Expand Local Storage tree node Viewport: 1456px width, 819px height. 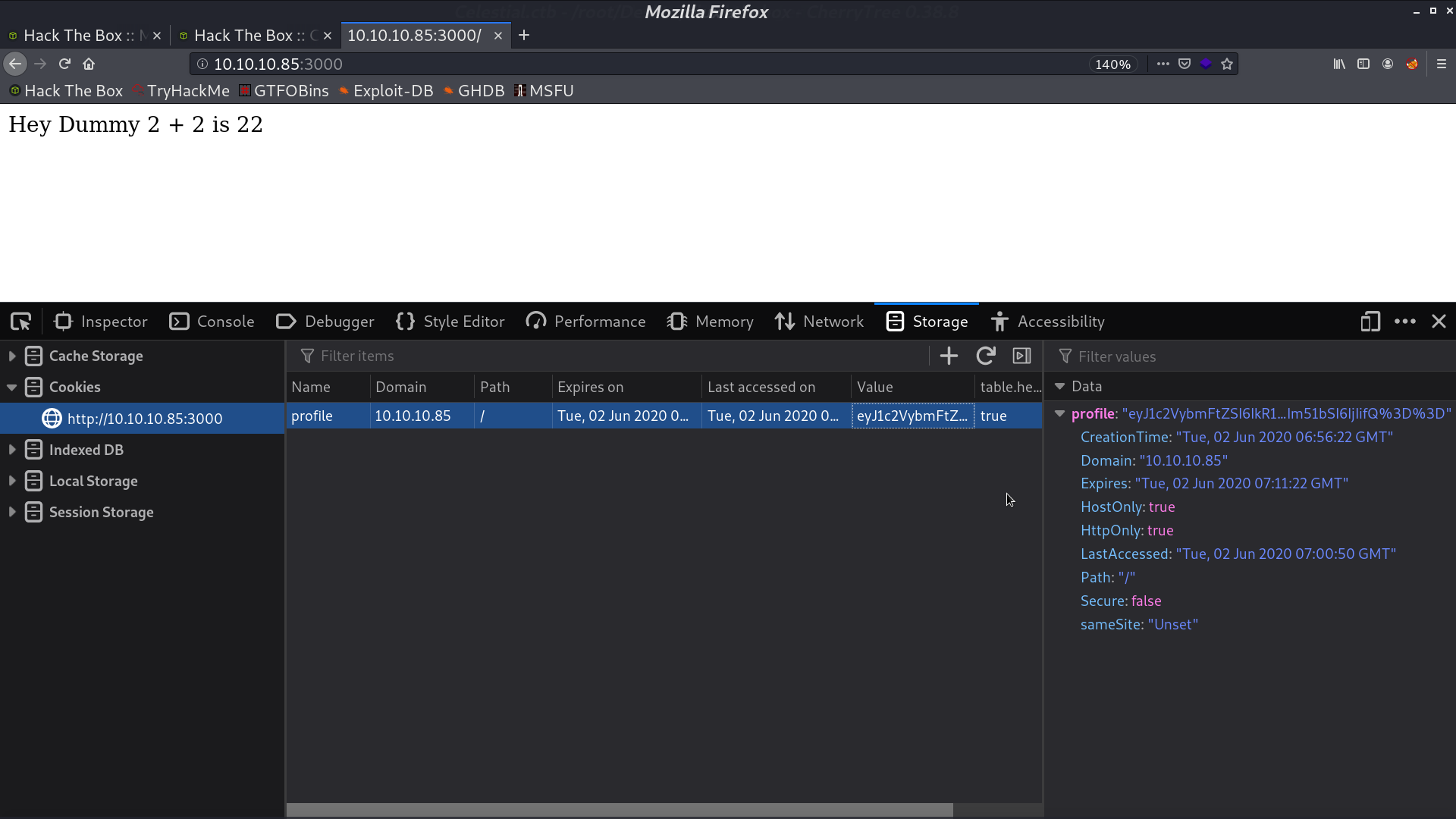(12, 481)
